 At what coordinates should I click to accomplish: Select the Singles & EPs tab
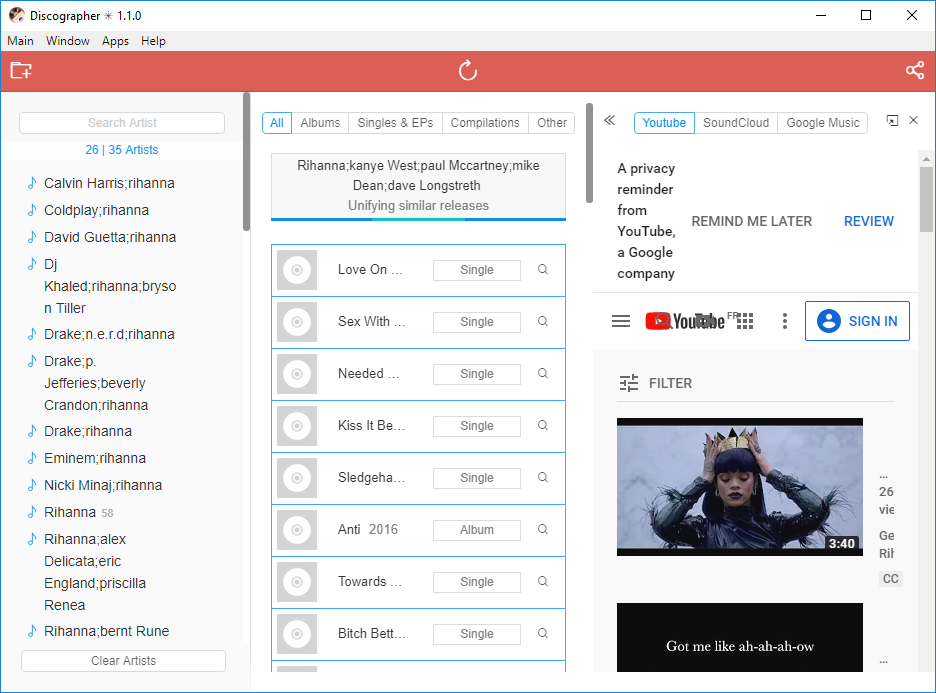pyautogui.click(x=395, y=123)
